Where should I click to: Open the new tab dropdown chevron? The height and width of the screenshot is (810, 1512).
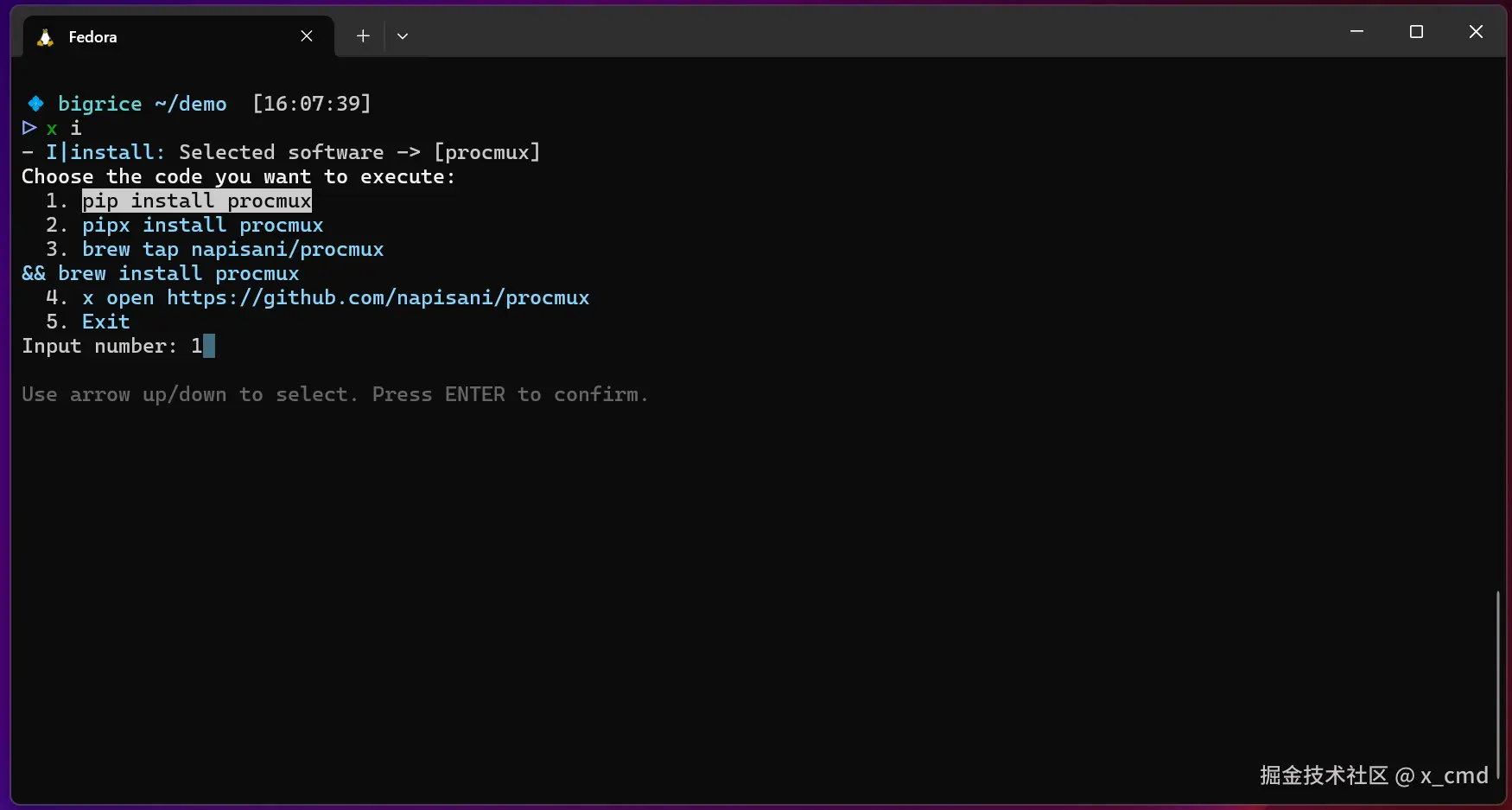click(402, 36)
